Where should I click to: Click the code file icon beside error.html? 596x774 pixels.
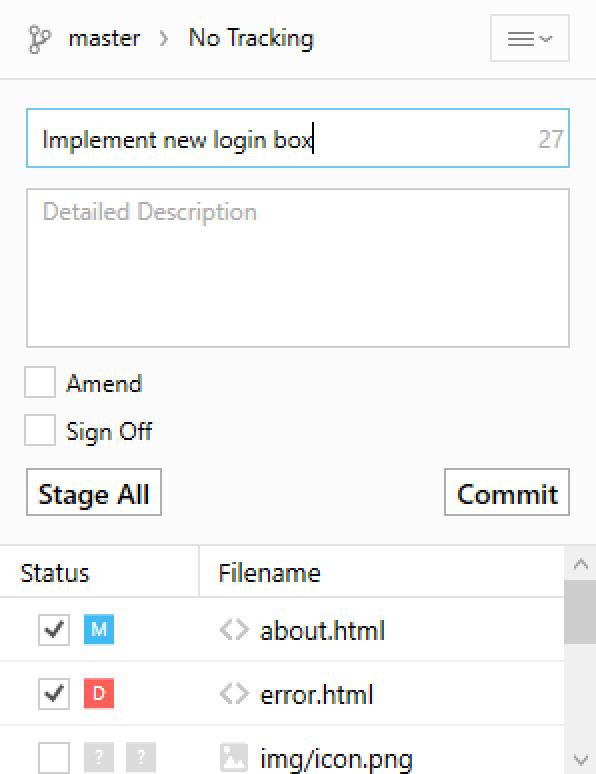[x=234, y=694]
